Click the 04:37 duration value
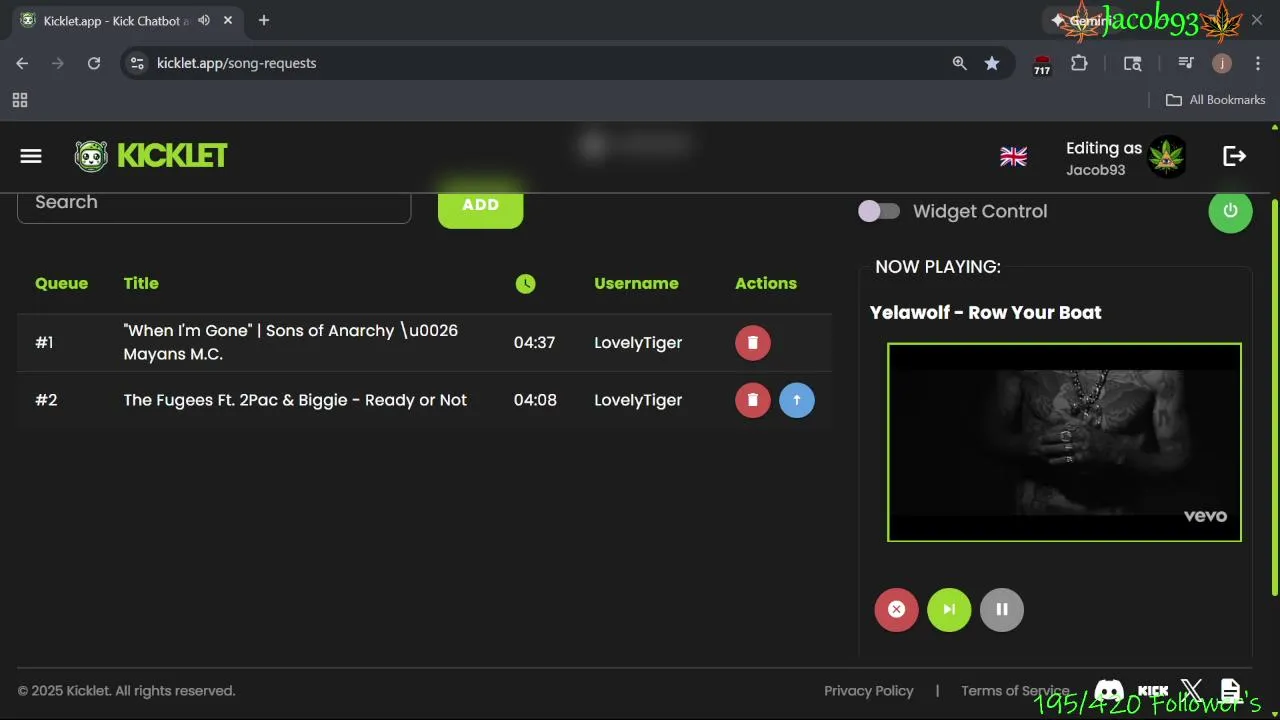Screen dimensions: 1280x720 (x=534, y=343)
